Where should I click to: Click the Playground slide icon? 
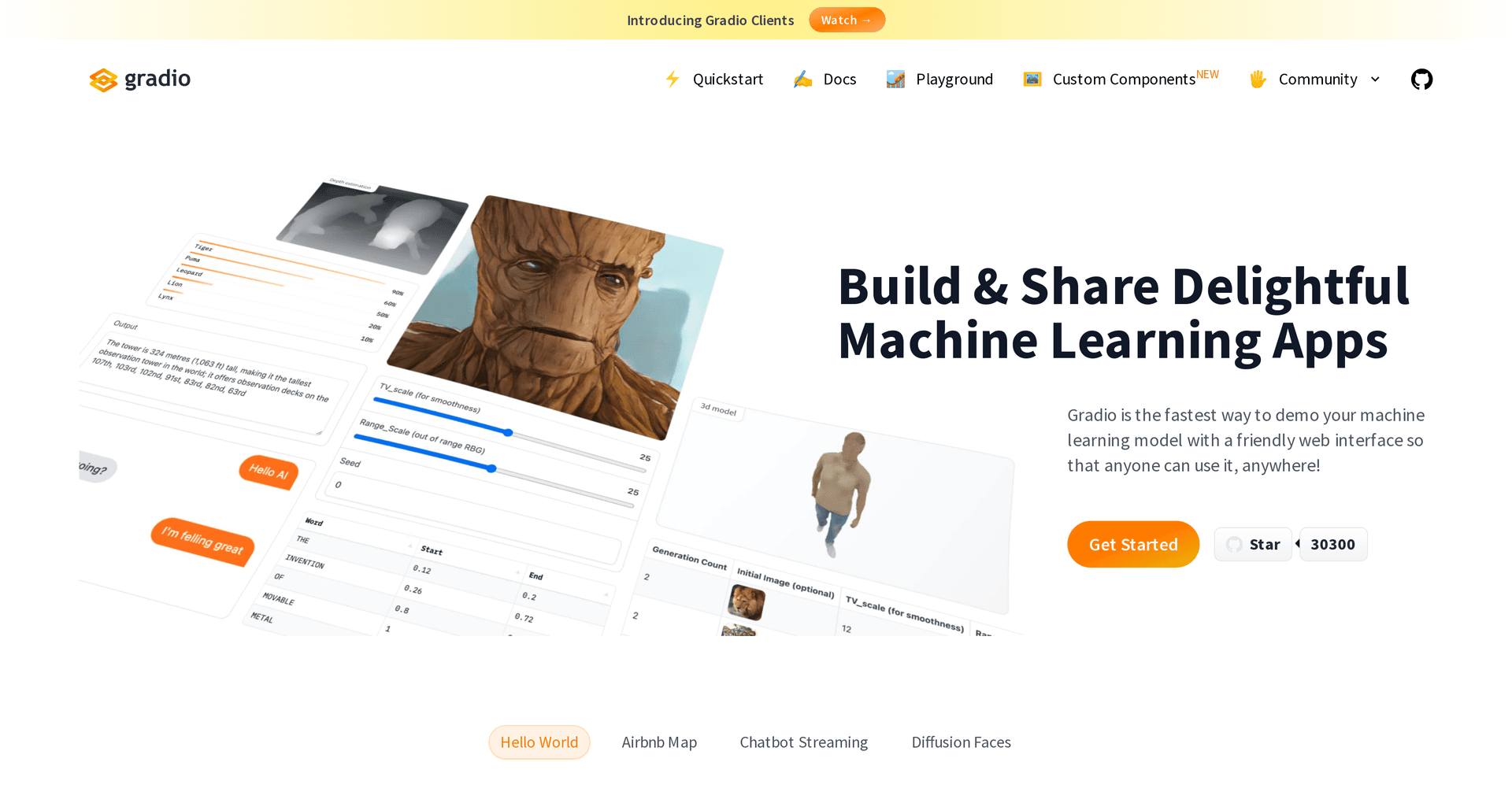[895, 80]
